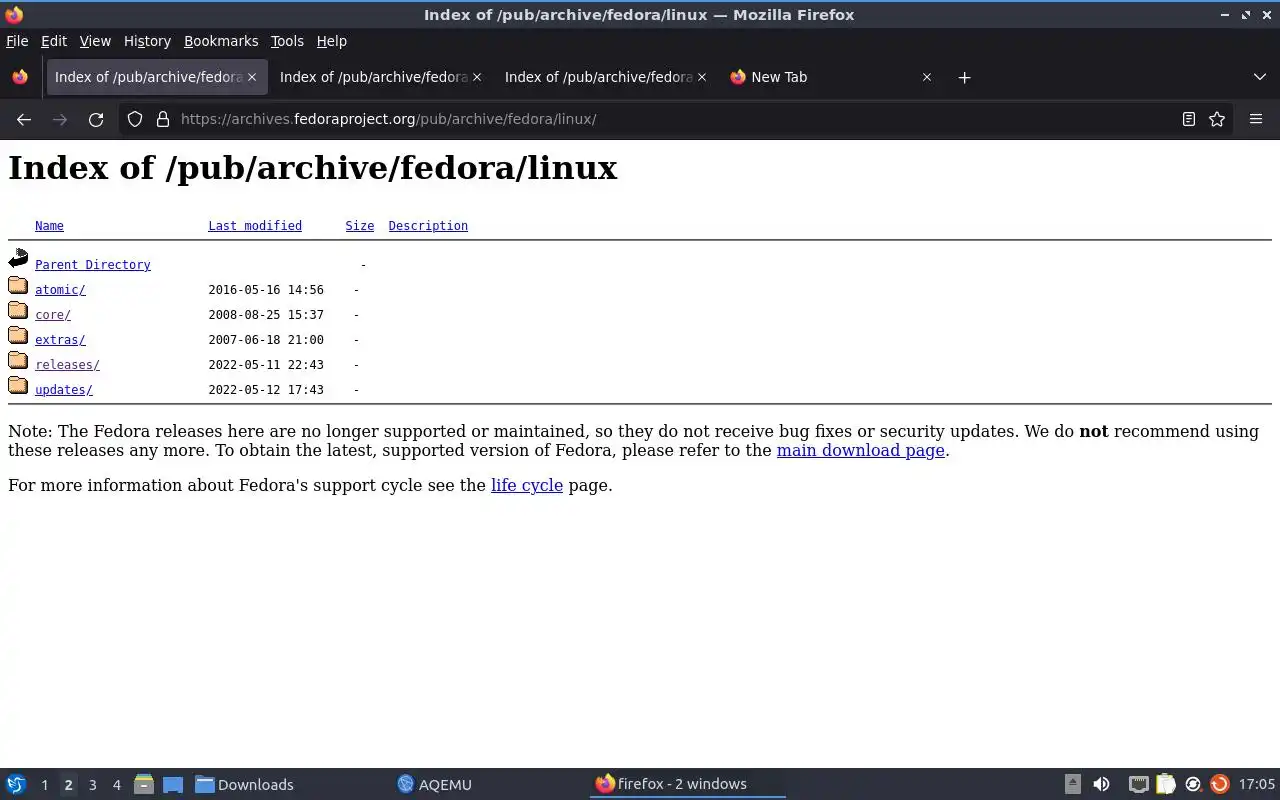Click the folder icon beside extras/
Image resolution: width=1280 pixels, height=800 pixels.
18,336
